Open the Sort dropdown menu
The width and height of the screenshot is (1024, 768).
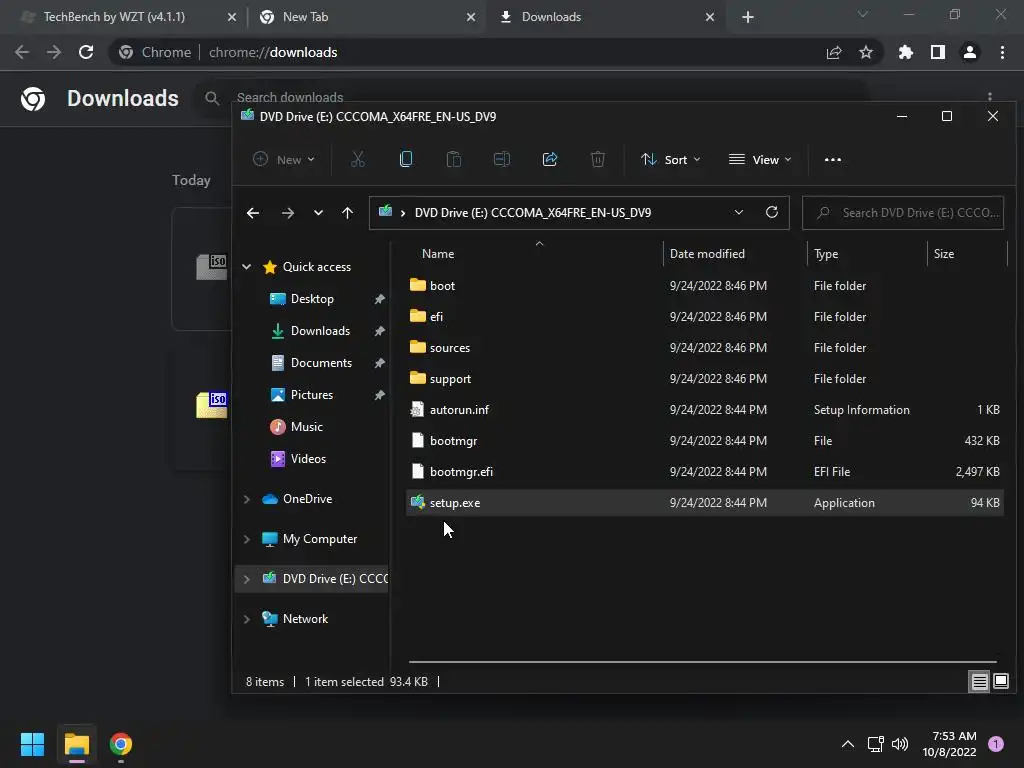[x=671, y=159]
